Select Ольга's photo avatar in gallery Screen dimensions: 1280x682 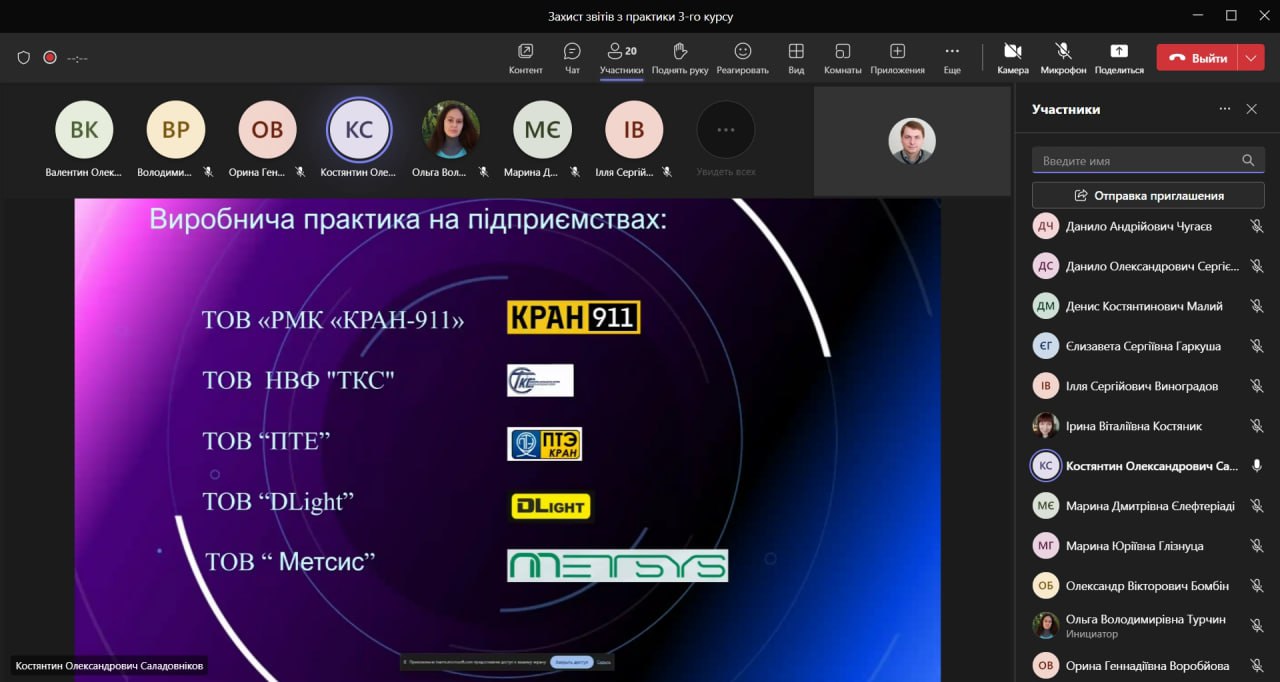[x=451, y=130]
